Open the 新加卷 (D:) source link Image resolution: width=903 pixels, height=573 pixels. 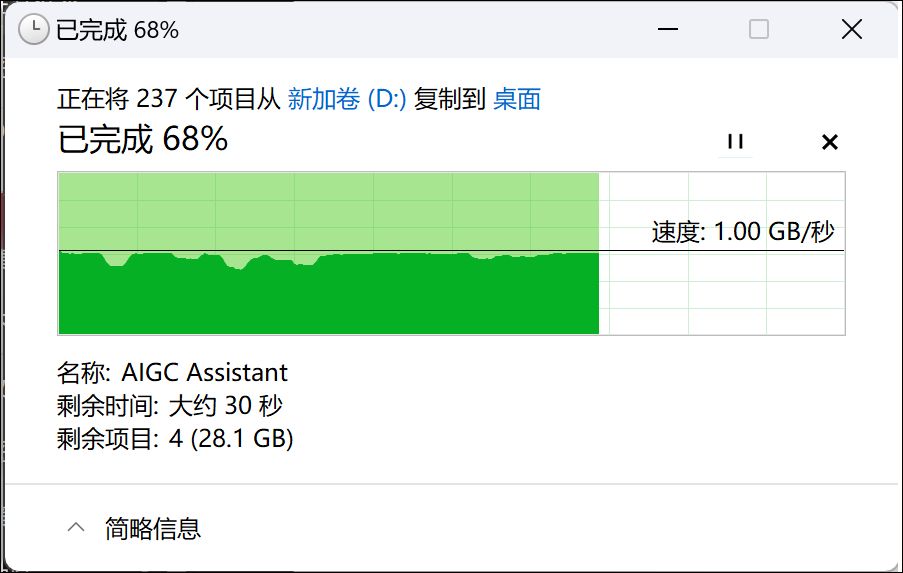pyautogui.click(x=347, y=99)
